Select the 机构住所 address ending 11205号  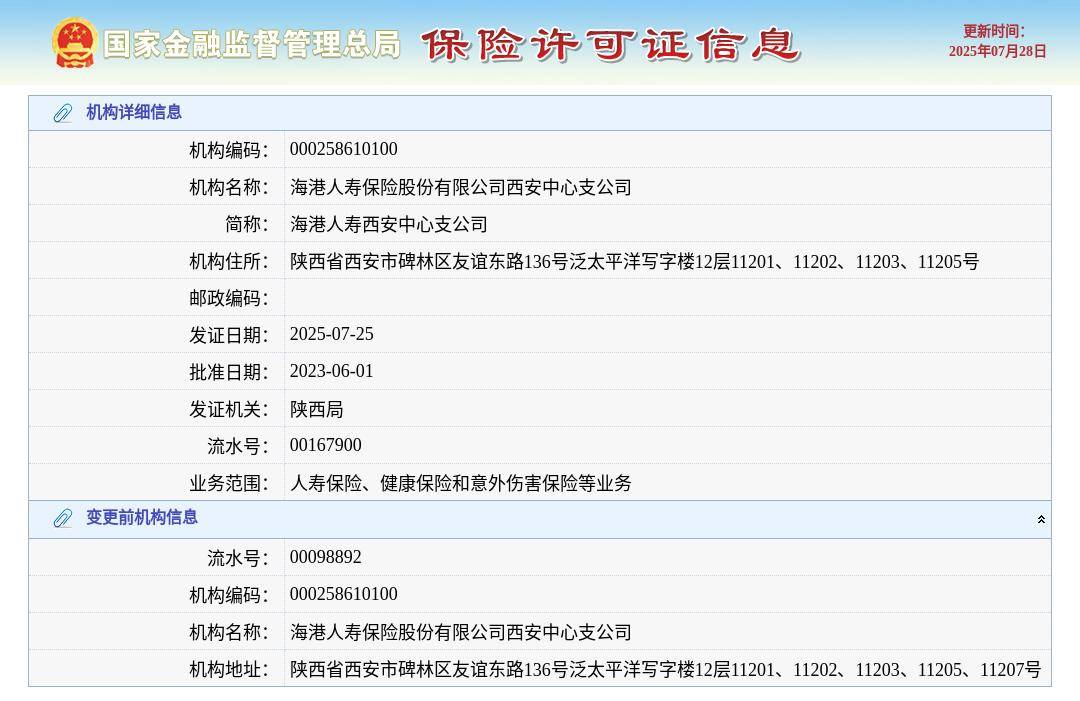tap(634, 262)
